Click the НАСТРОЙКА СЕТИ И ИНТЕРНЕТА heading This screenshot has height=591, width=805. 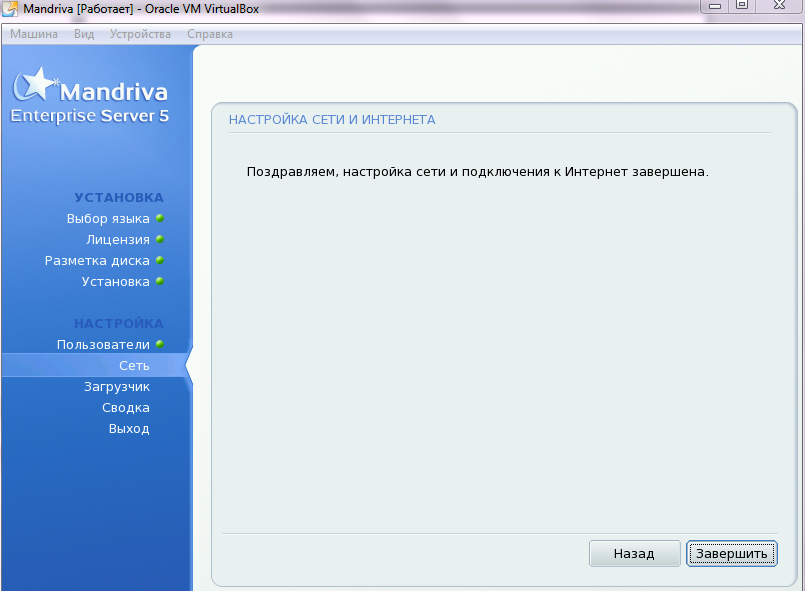coord(332,120)
